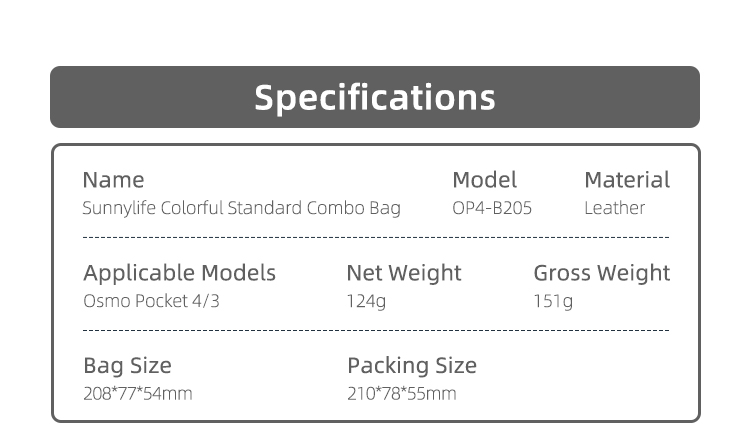Click the 210*78*55mm packing dimensions
Viewport: 750px width, 439px height.
pyautogui.click(x=401, y=393)
